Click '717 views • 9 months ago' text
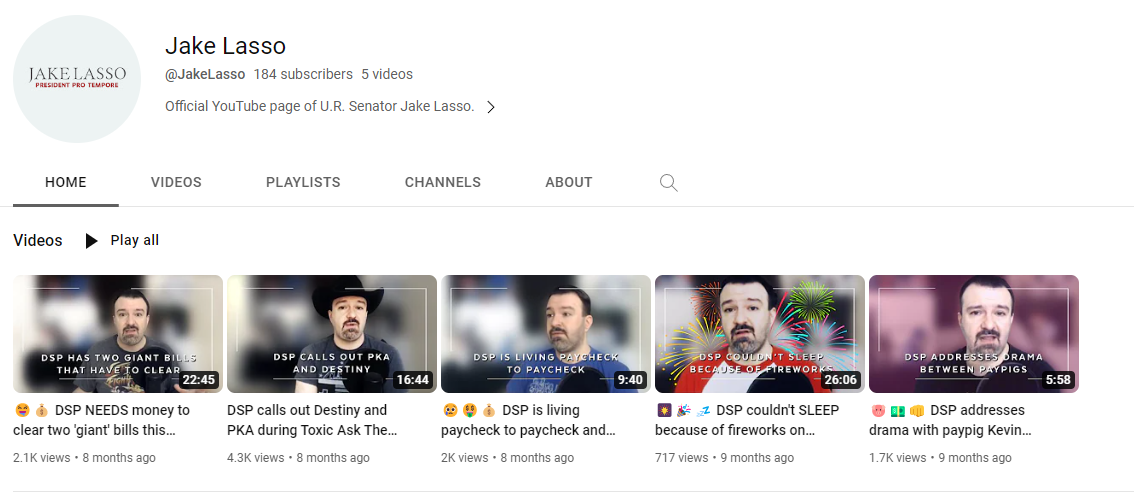 (725, 458)
